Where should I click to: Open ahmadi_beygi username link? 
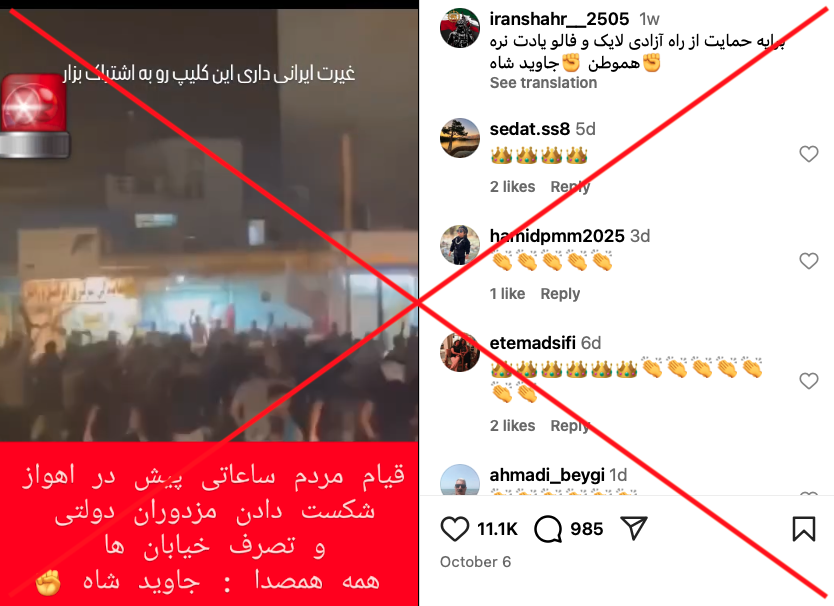click(x=547, y=475)
